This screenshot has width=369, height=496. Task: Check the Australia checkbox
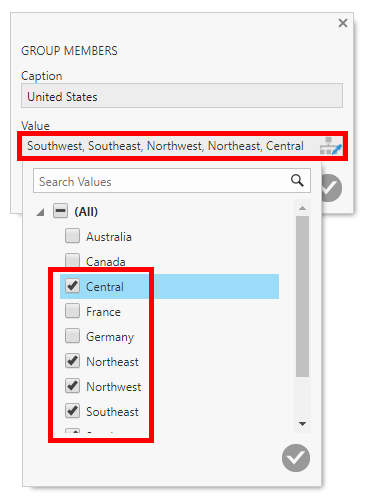[72, 236]
